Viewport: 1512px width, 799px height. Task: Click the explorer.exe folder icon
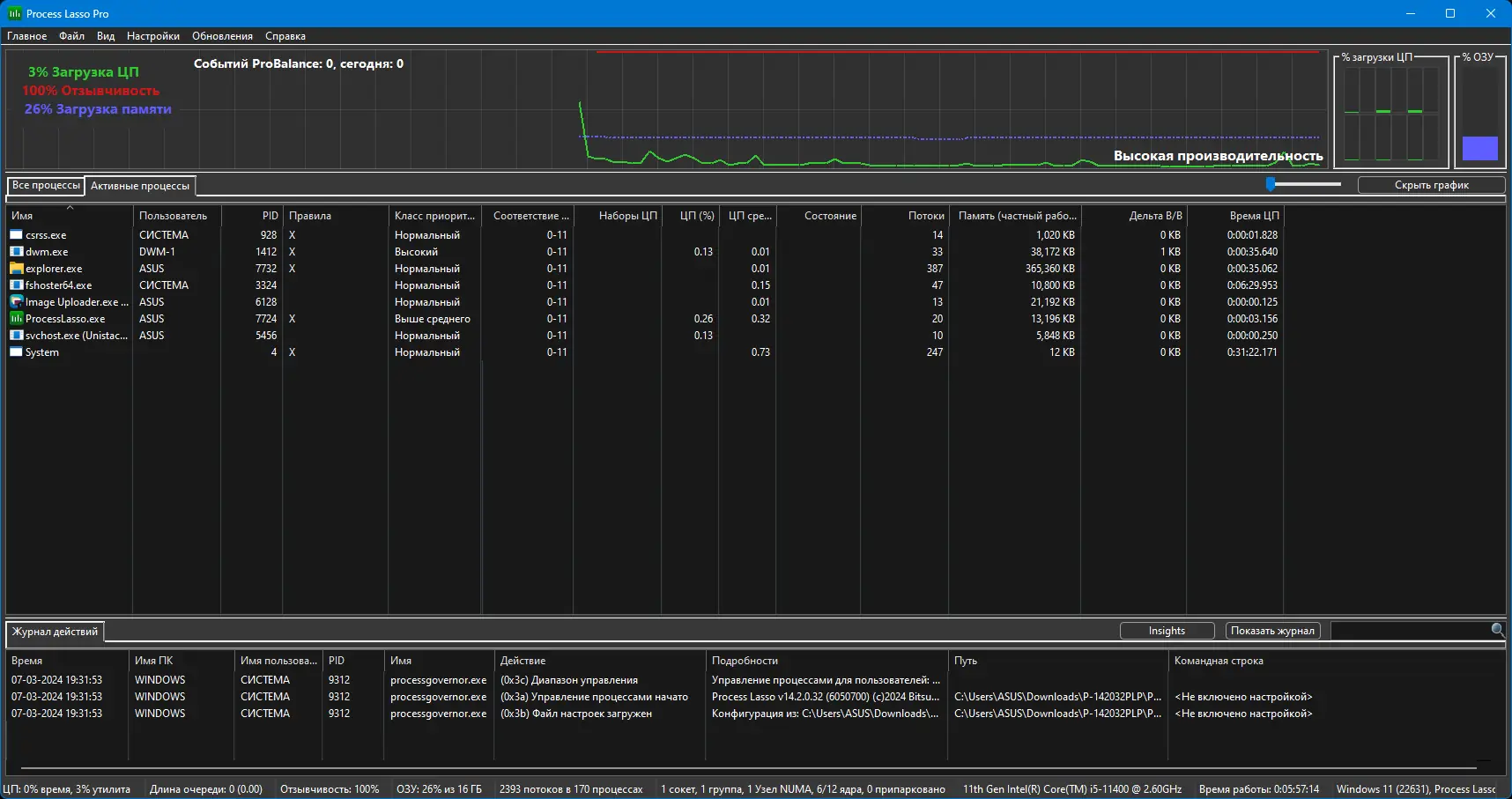click(16, 269)
